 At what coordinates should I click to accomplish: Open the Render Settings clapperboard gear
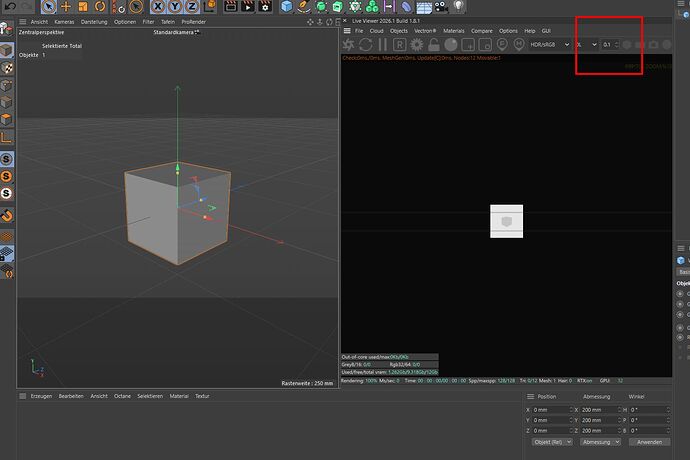point(265,6)
